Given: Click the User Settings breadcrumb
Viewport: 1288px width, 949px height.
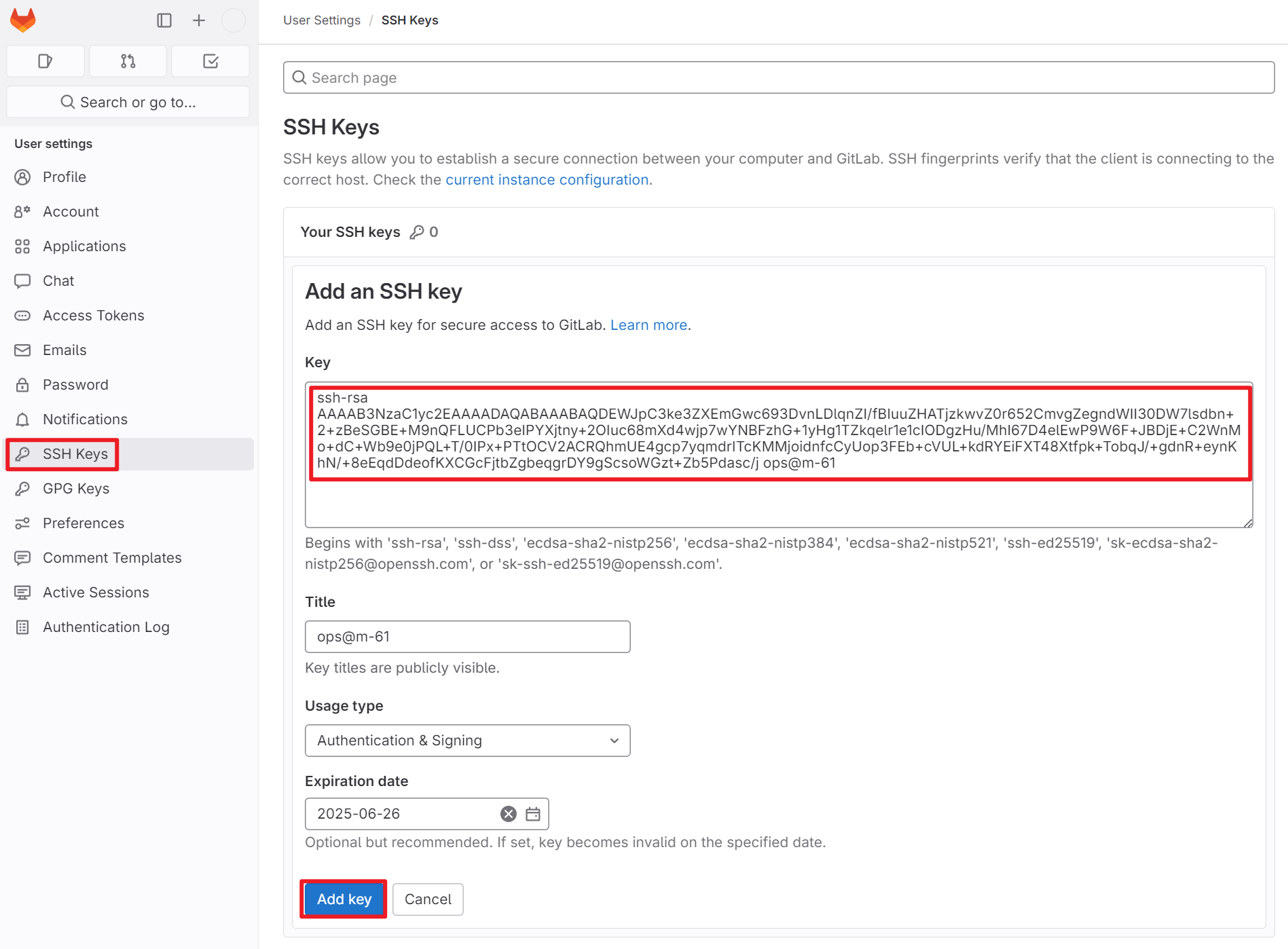Looking at the screenshot, I should [322, 20].
